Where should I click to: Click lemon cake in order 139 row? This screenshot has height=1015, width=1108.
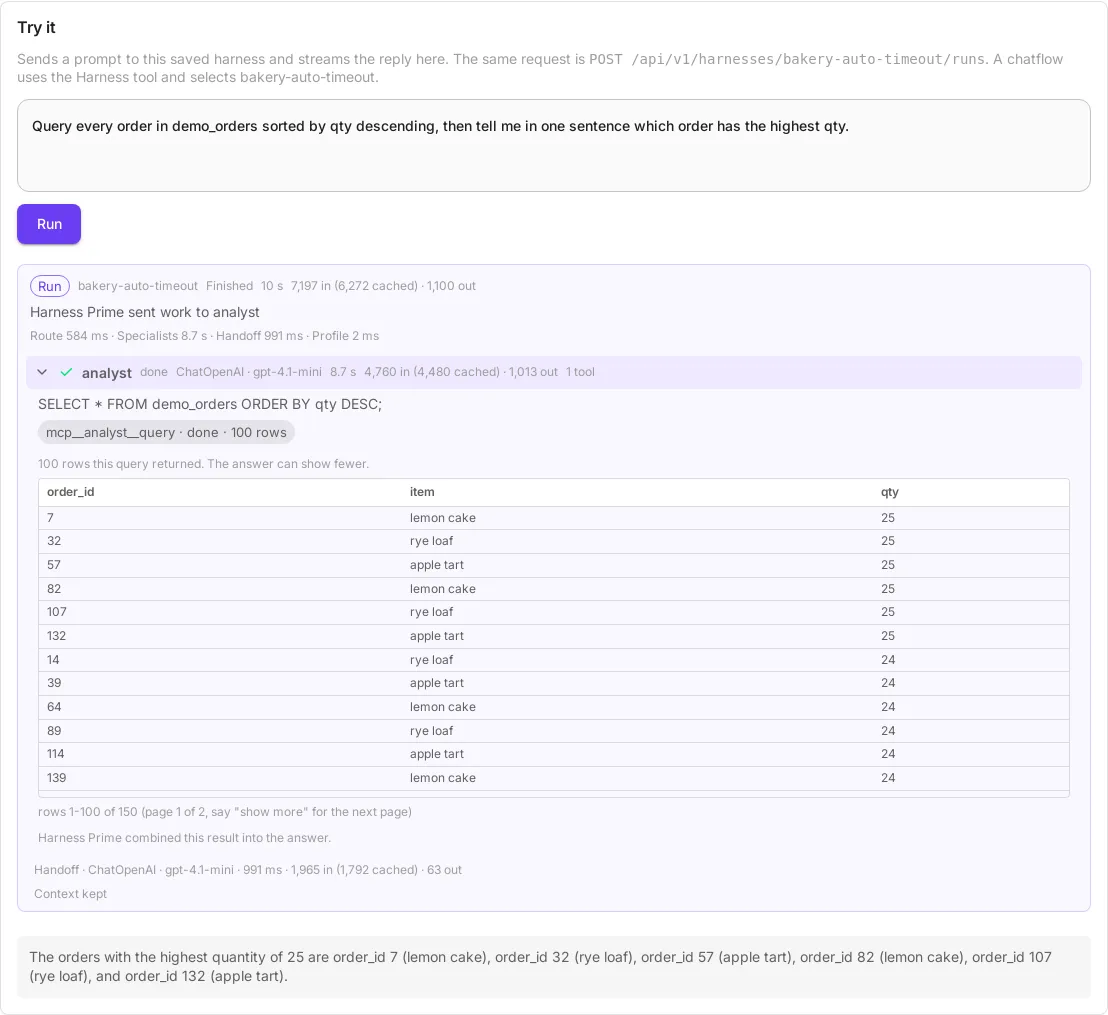point(442,778)
